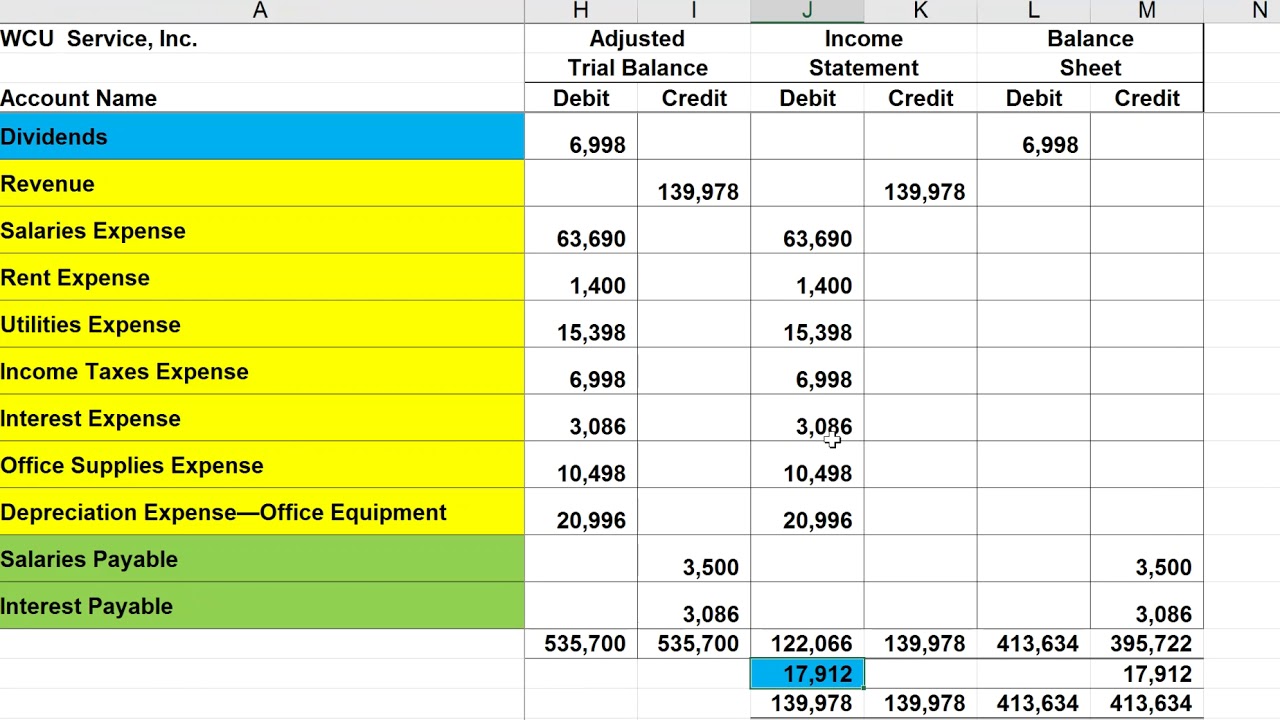Select Depreciation 20,996 in Income Statement Debit
Screen dimensions: 1280x720
coord(807,513)
